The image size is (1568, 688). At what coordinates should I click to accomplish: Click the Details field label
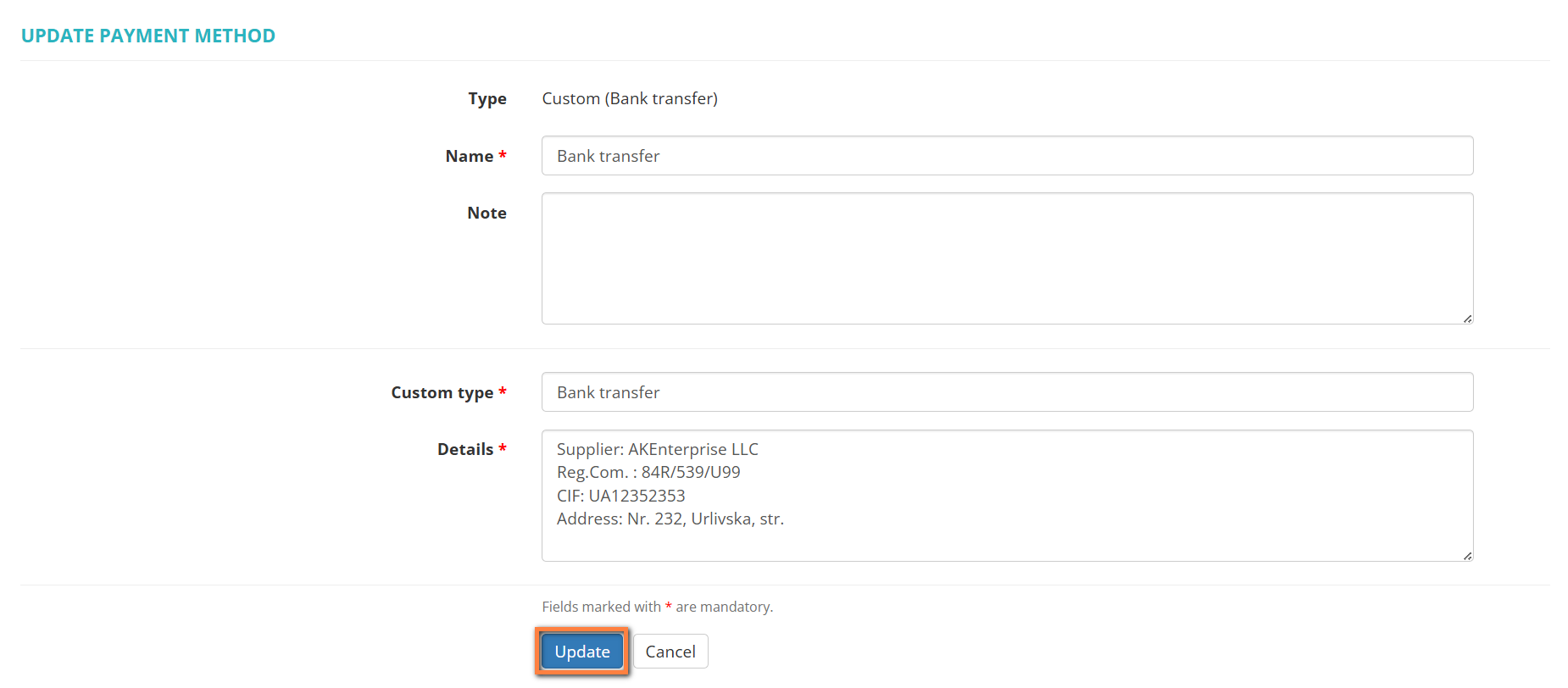click(x=464, y=449)
